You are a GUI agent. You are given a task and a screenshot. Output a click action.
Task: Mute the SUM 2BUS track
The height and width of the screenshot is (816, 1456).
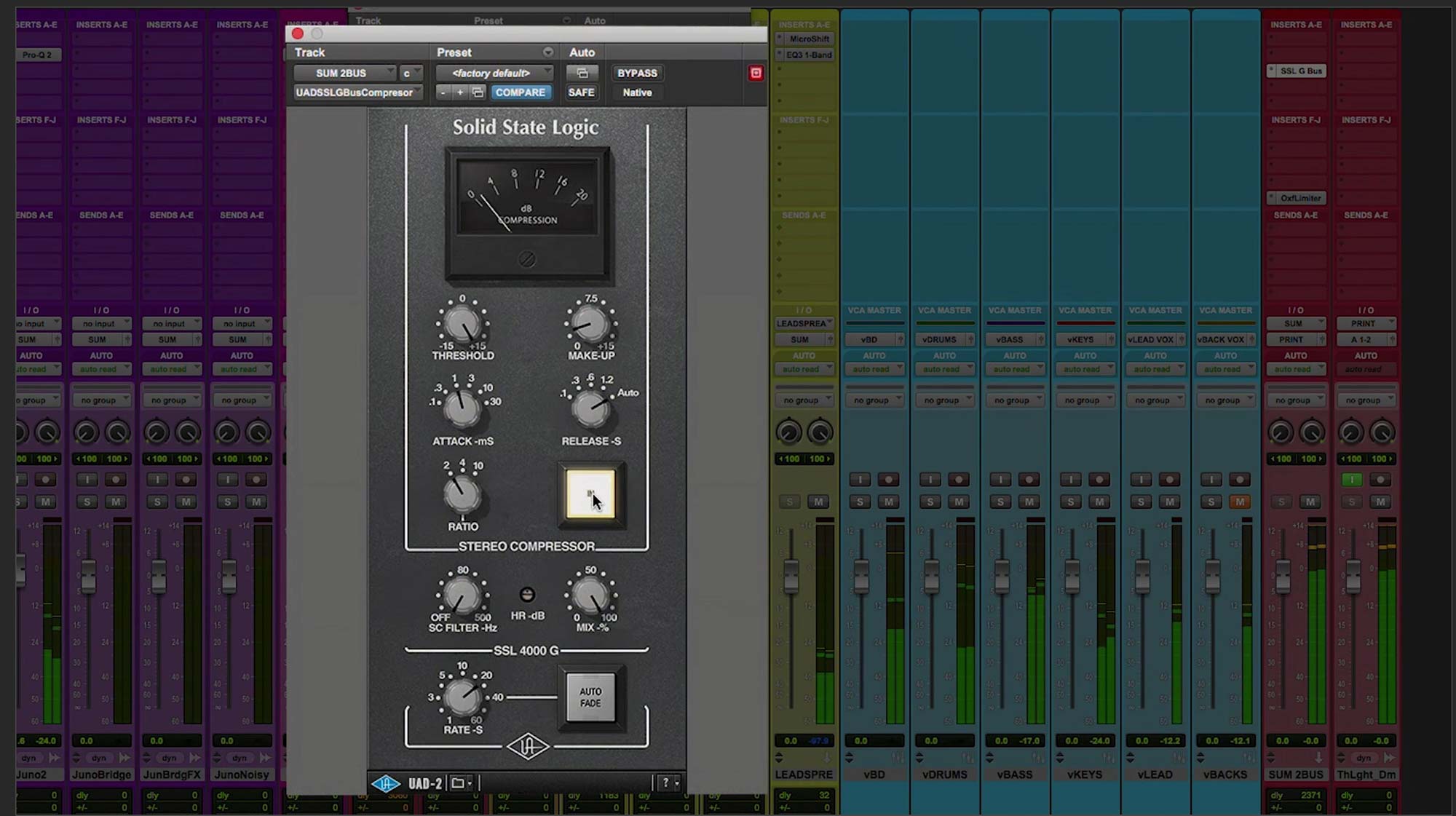point(1310,502)
